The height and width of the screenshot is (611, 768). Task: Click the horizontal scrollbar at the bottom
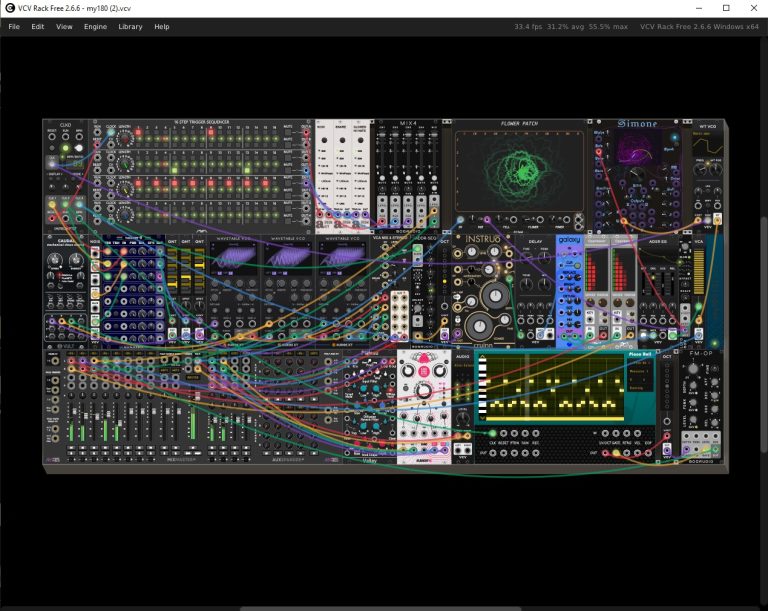pyautogui.click(x=381, y=609)
